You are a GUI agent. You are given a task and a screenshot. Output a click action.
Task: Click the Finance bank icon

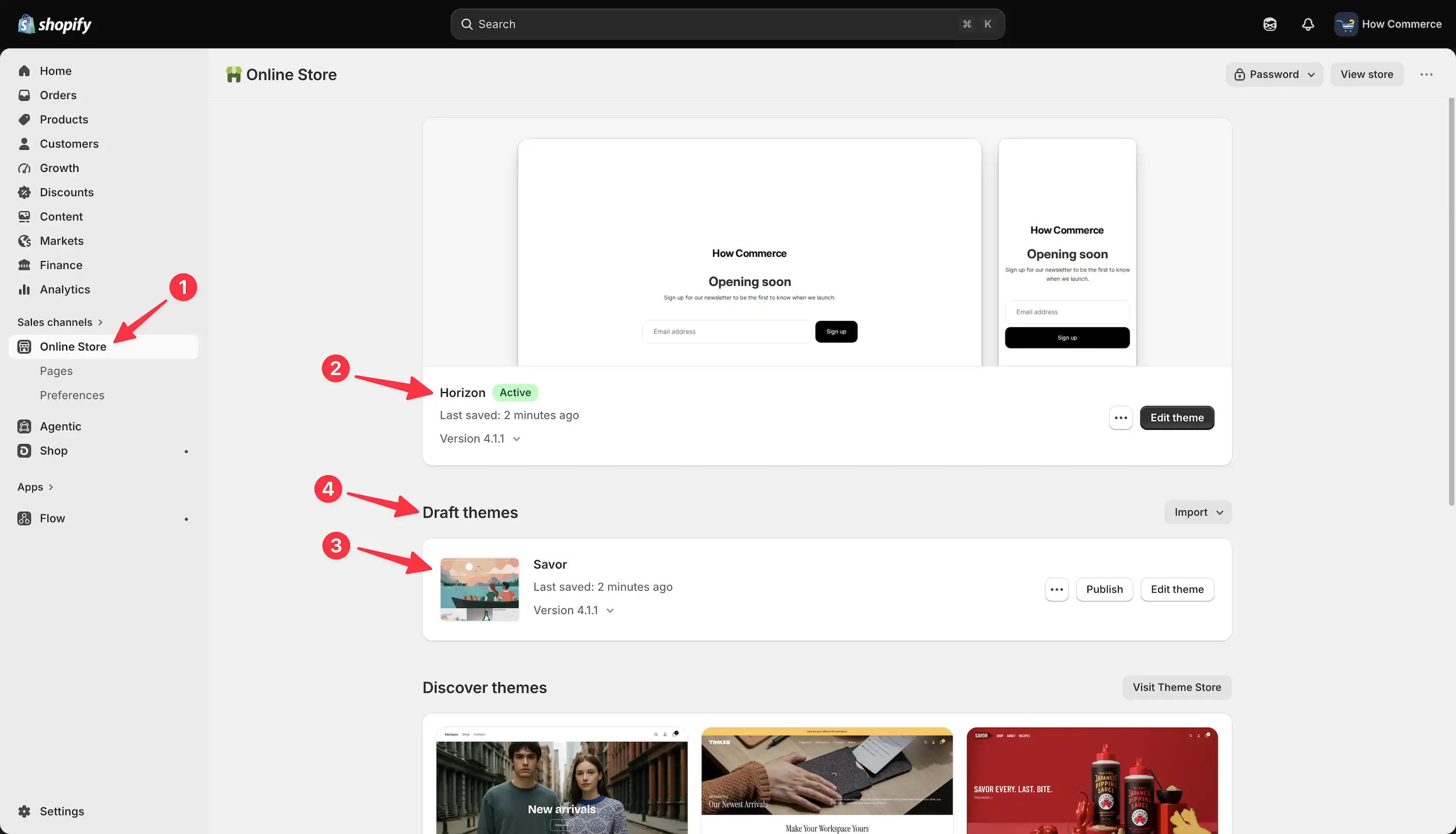point(24,265)
